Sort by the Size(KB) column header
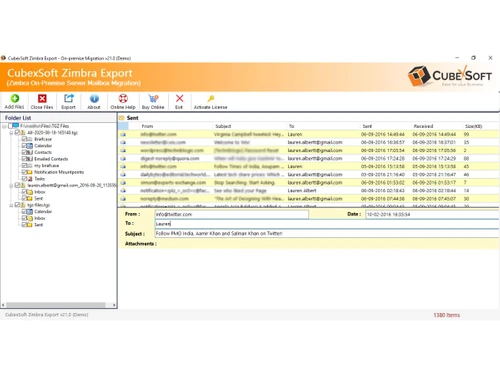This screenshot has width=500, height=375. 474,126
